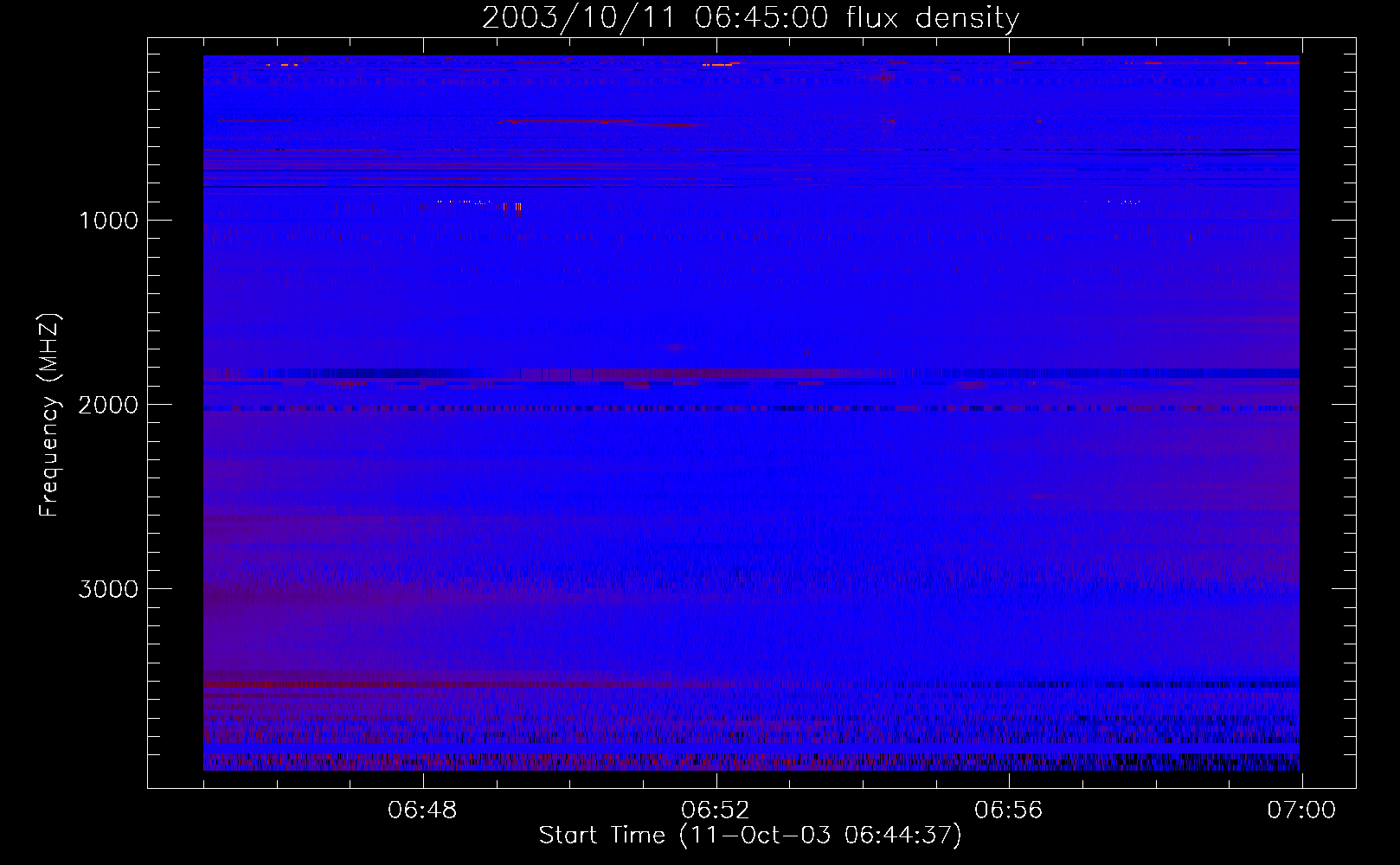The height and width of the screenshot is (865, 1400).
Task: Click the '07:00' time tick label
Action: click(1301, 811)
